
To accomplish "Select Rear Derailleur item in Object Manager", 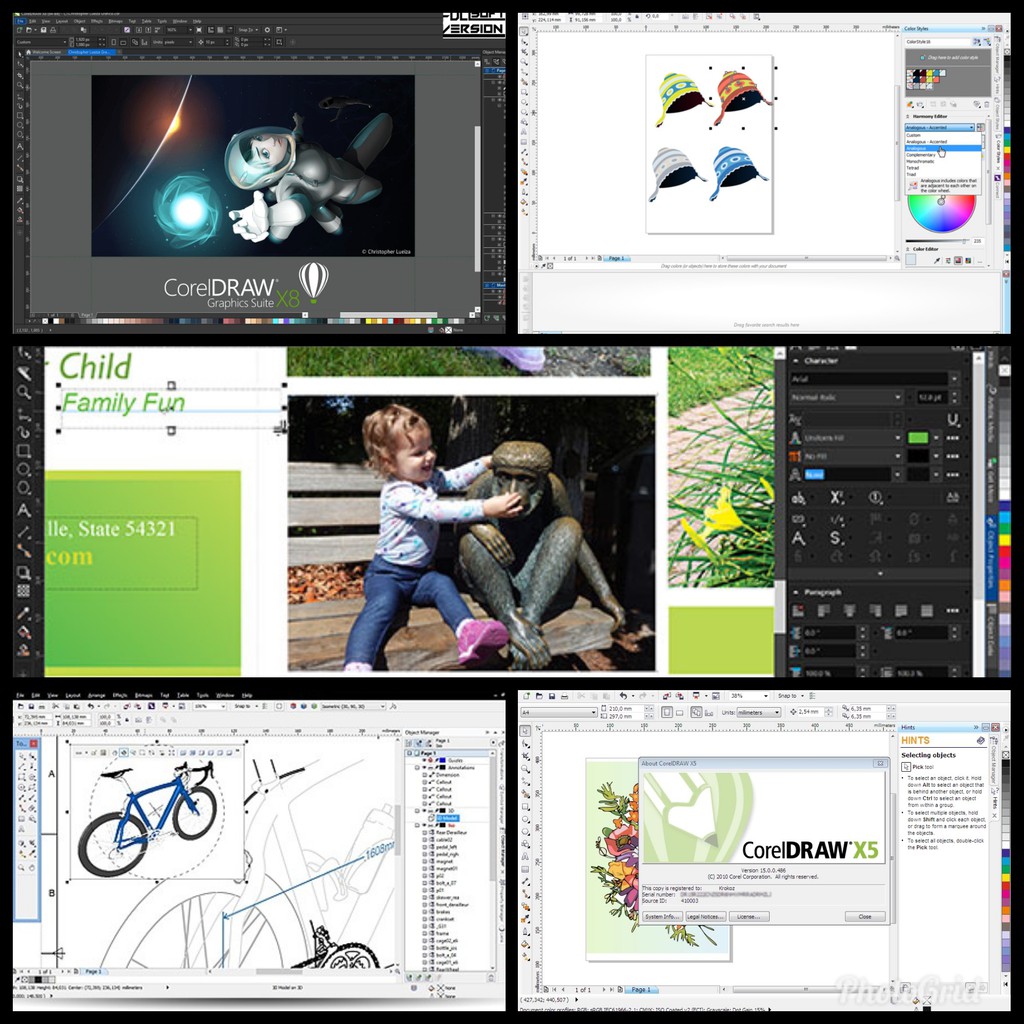I will pyautogui.click(x=452, y=833).
